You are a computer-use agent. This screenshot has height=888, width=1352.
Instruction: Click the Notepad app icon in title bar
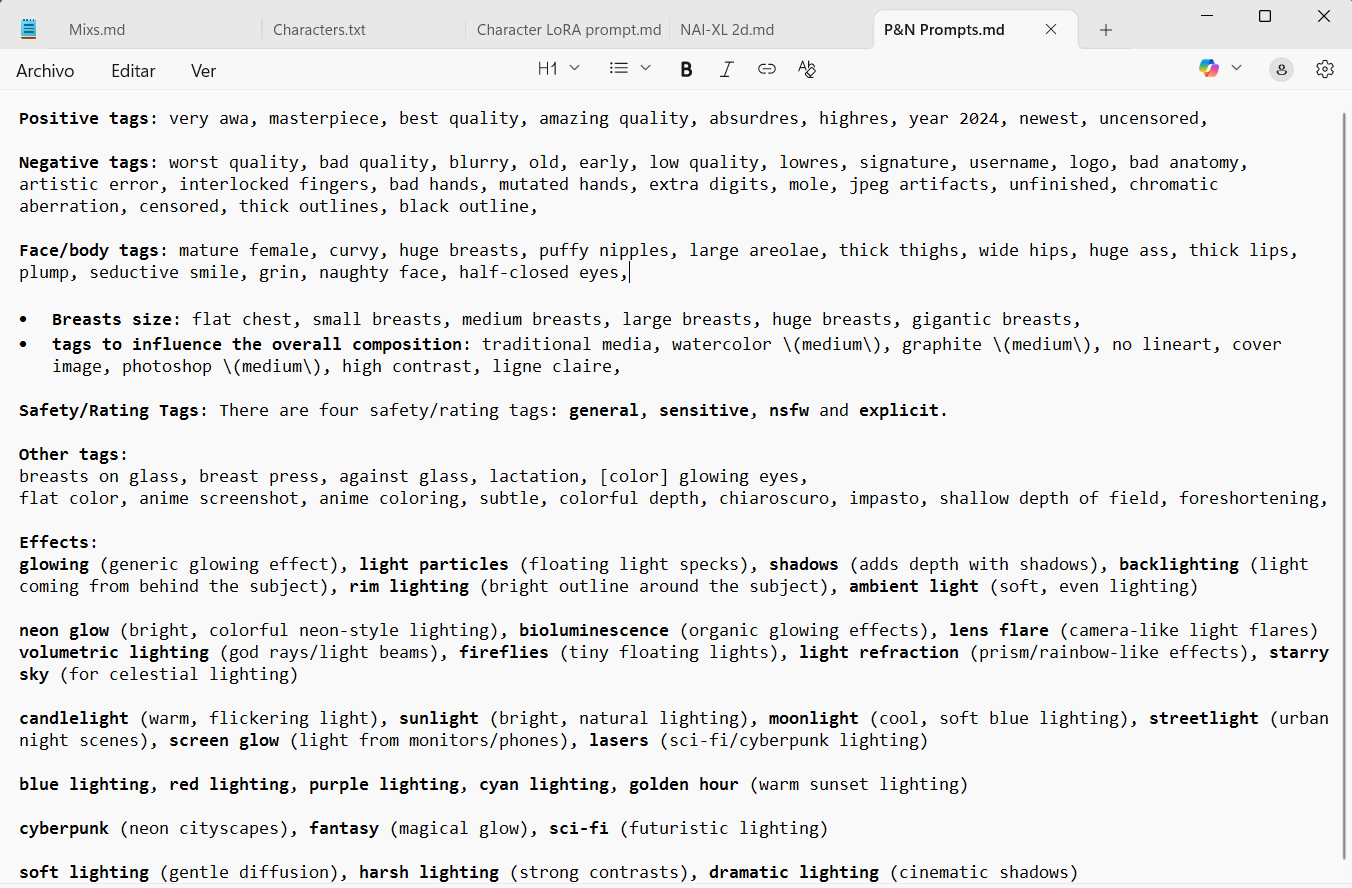tap(28, 29)
